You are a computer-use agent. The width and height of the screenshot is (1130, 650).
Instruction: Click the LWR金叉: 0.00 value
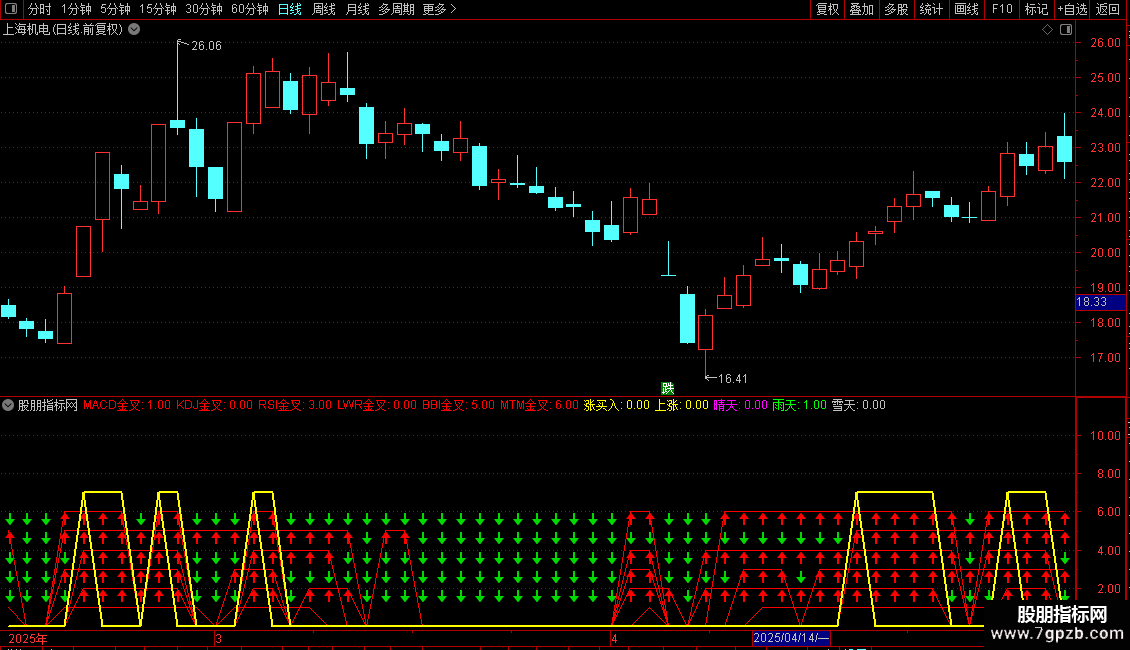[377, 405]
